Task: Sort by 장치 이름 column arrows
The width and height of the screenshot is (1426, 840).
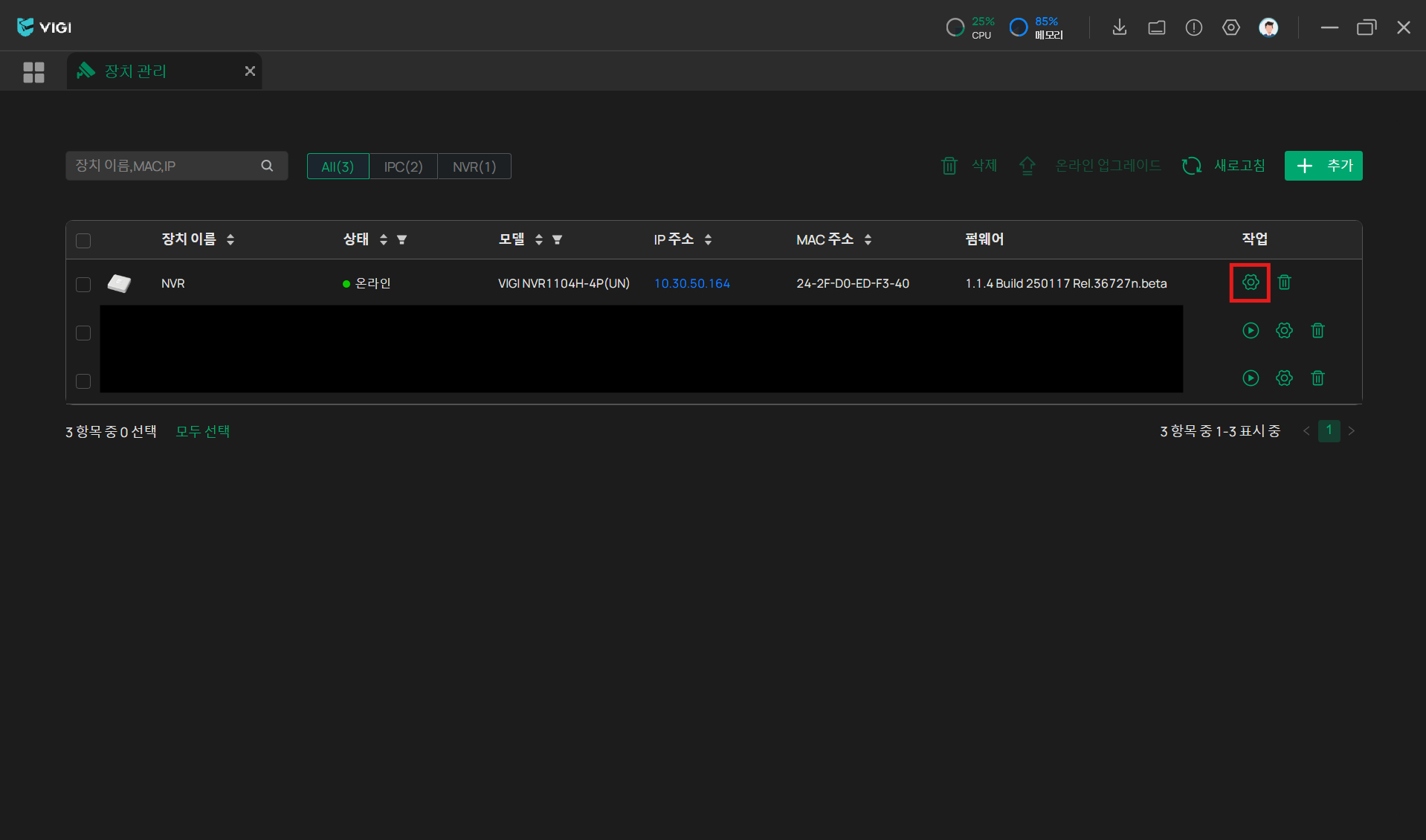Action: (x=230, y=239)
